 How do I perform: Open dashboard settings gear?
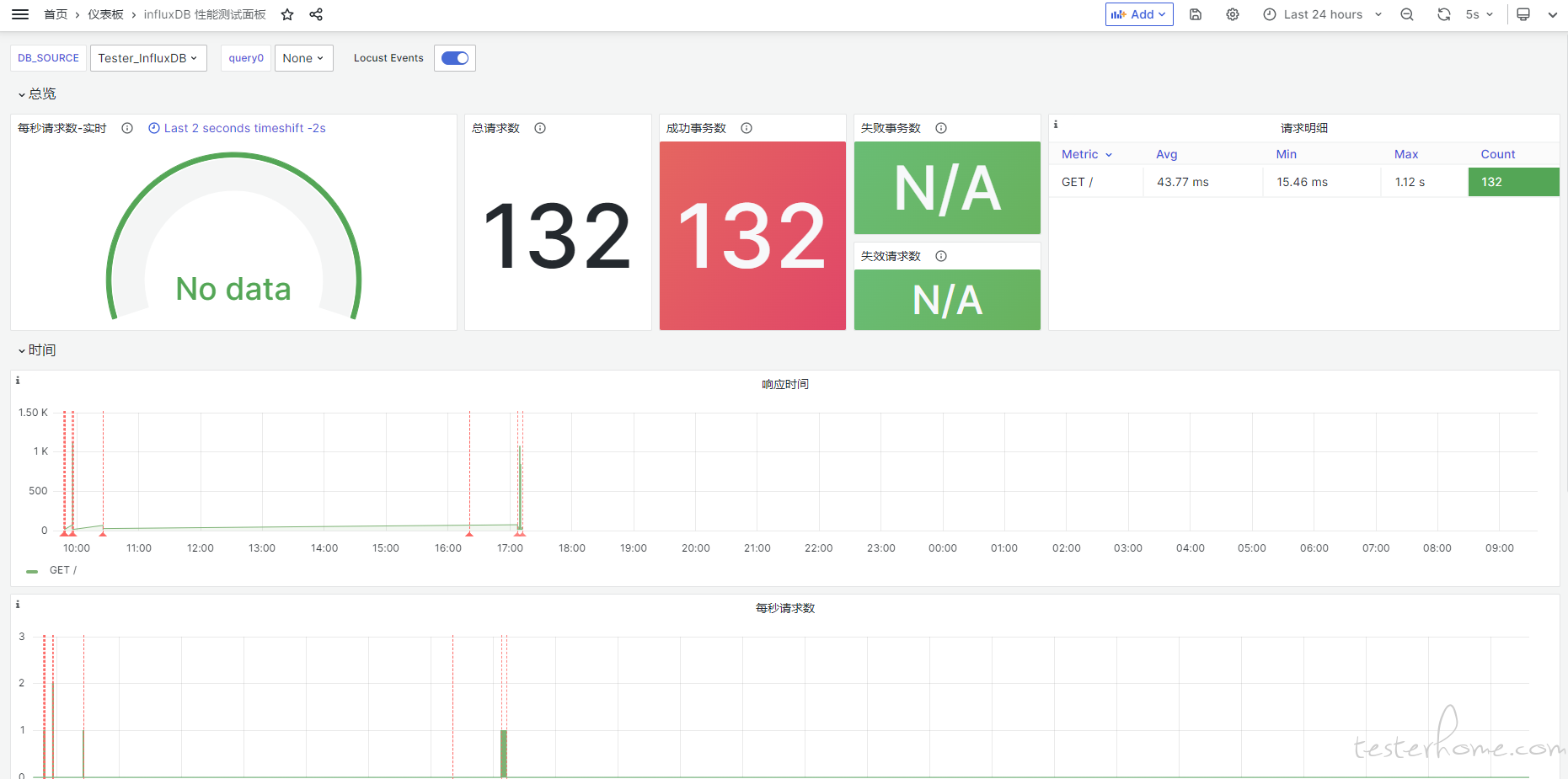[1233, 14]
